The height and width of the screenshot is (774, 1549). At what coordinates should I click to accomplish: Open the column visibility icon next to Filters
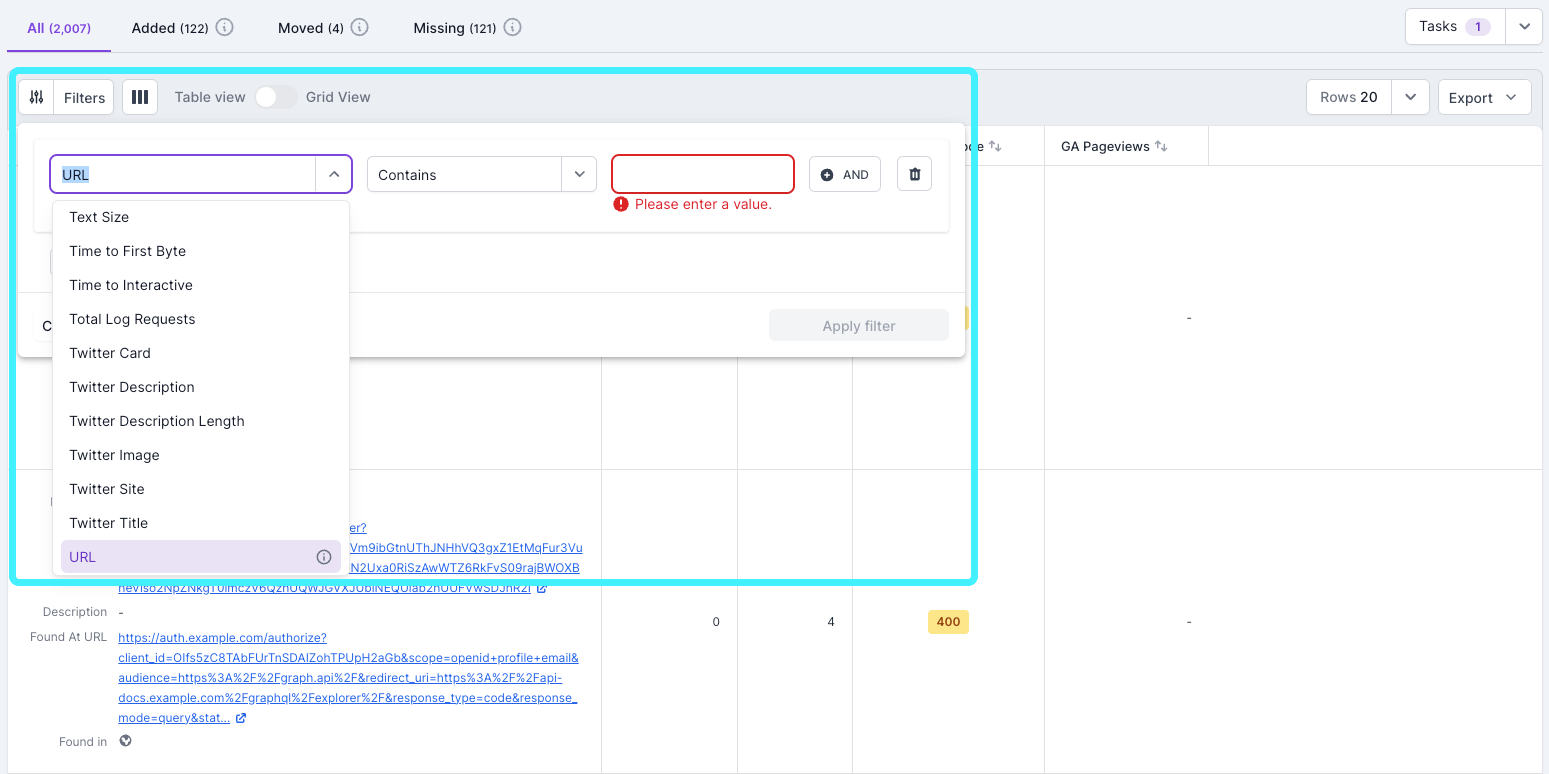139,96
